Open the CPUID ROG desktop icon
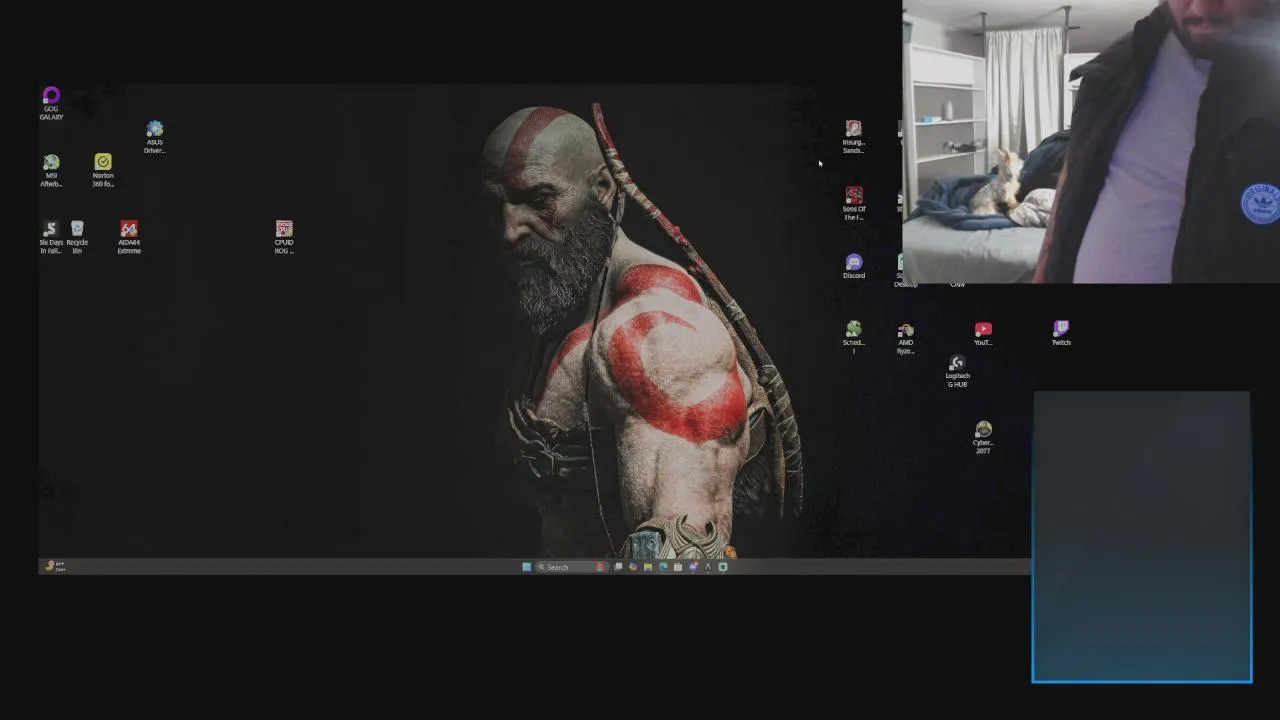This screenshot has width=1280, height=720. (x=284, y=237)
